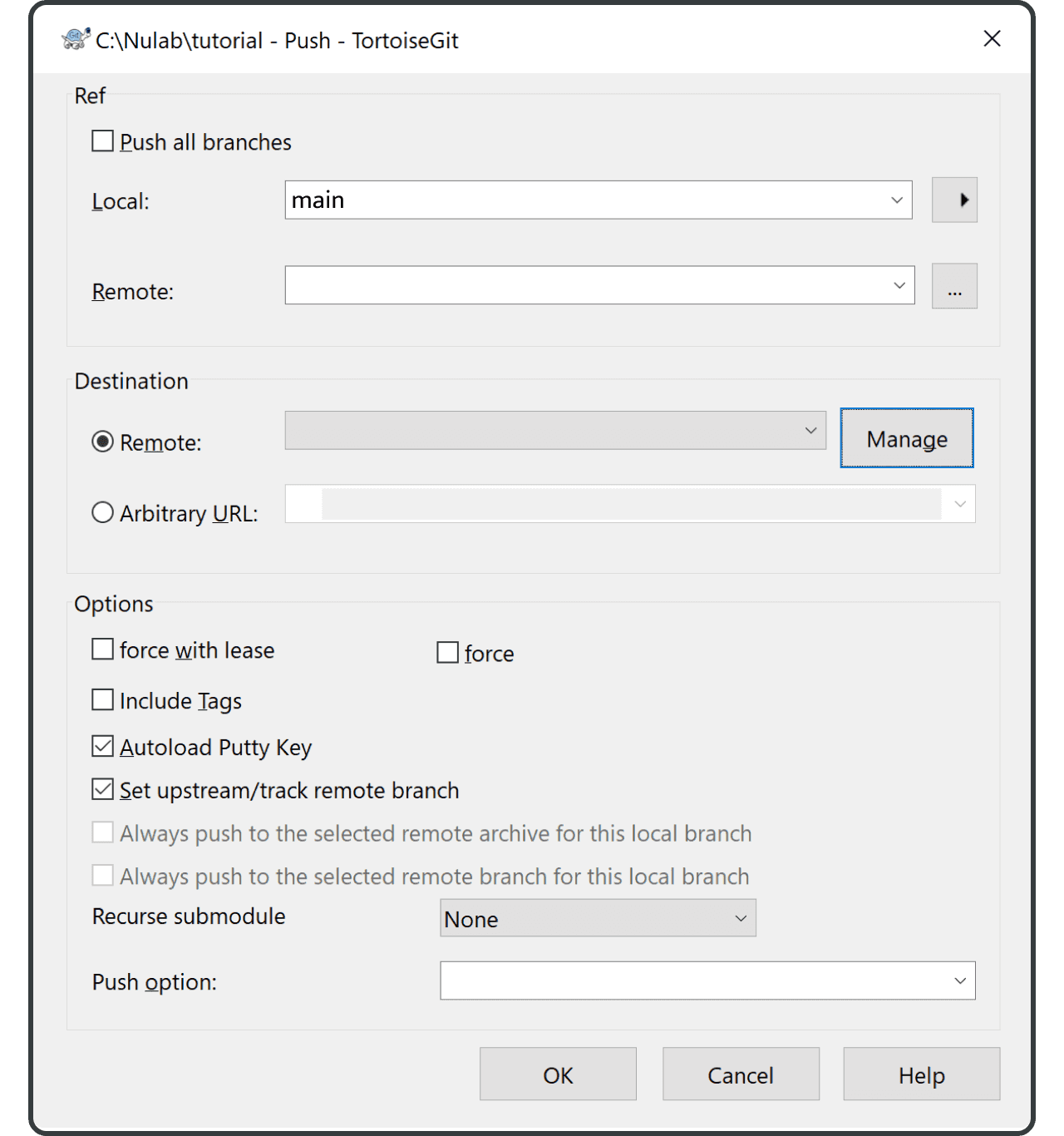The width and height of the screenshot is (1064, 1136).
Task: Uncheck Autoload Putty Key
Action: 102,746
